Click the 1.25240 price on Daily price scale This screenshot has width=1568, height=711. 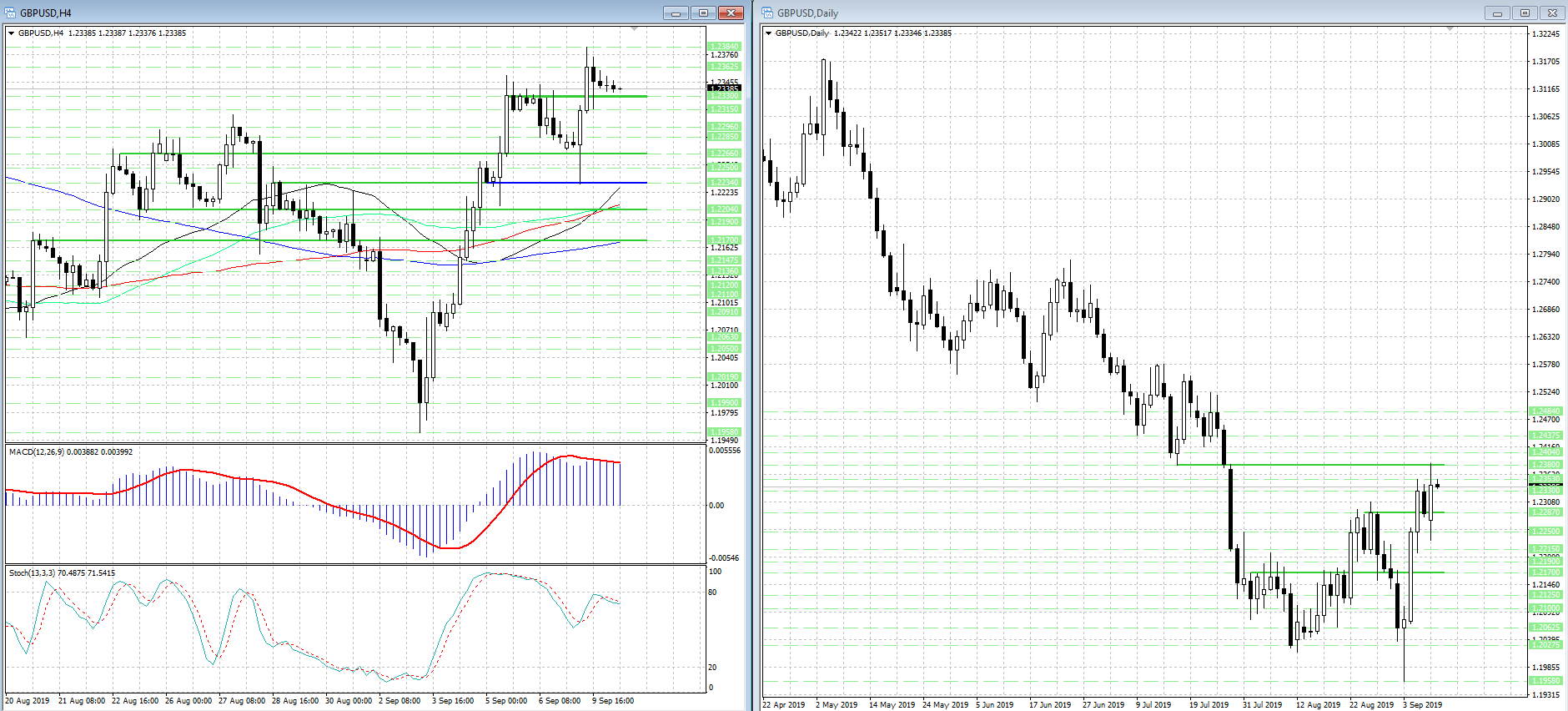[1545, 392]
